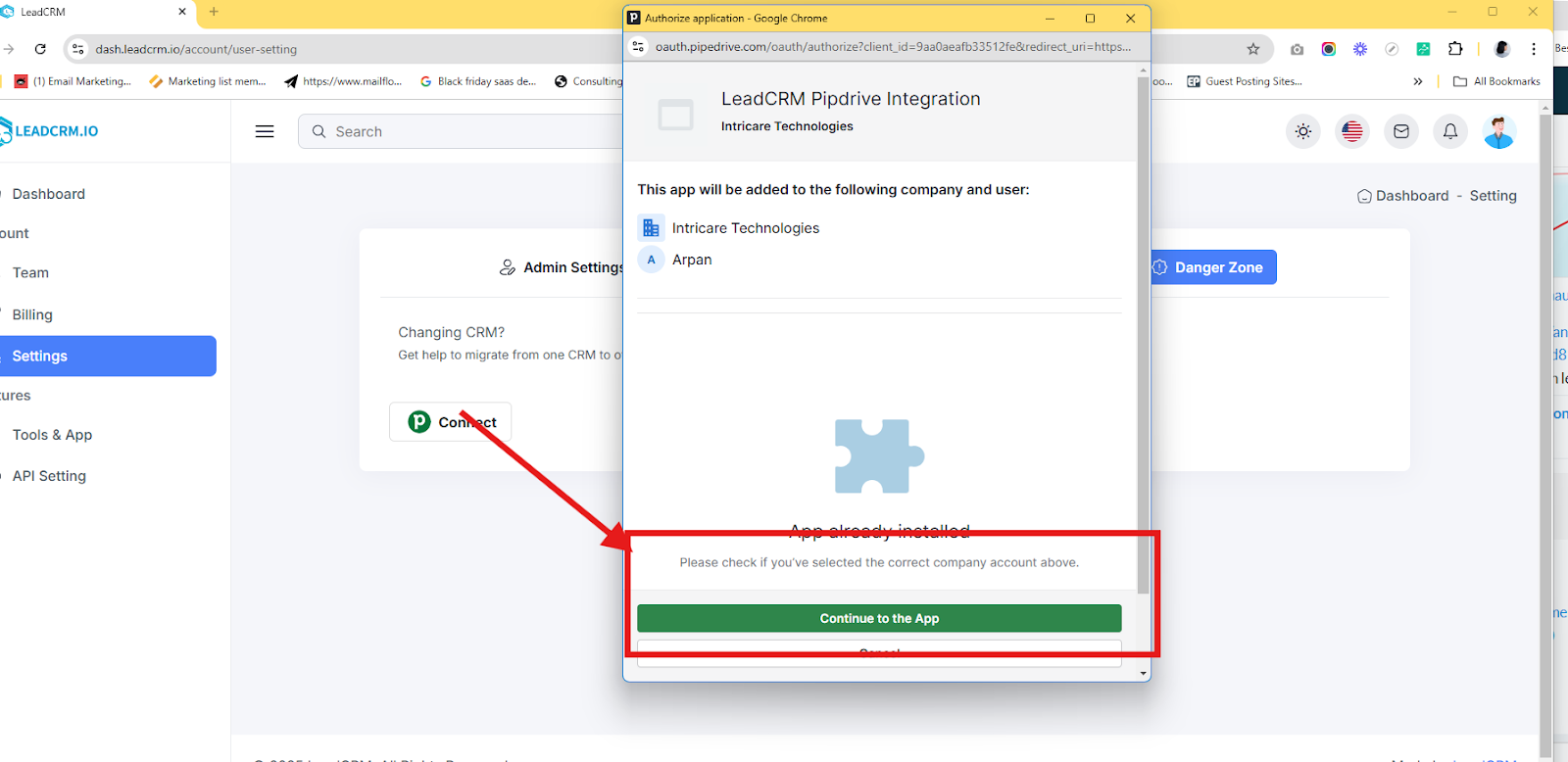This screenshot has height=762, width=1568.
Task: Open the Consulting bookmark
Action: click(x=588, y=81)
